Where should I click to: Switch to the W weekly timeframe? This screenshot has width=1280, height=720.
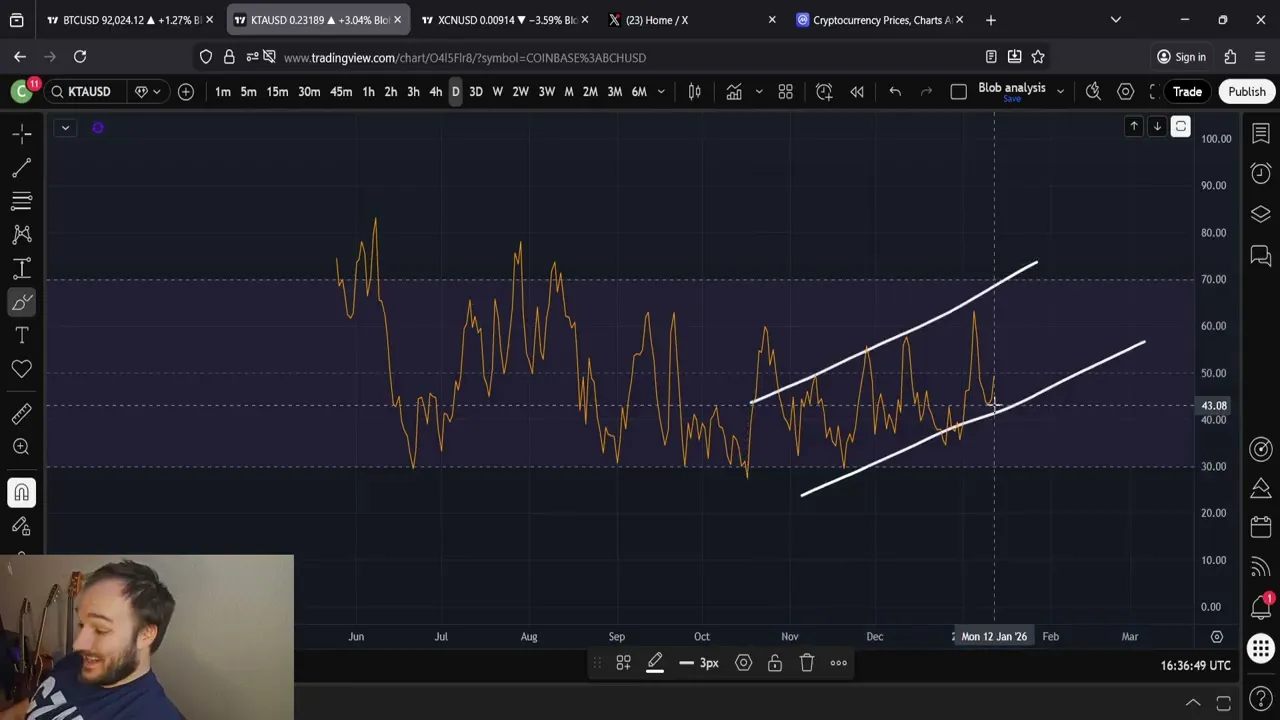[497, 92]
